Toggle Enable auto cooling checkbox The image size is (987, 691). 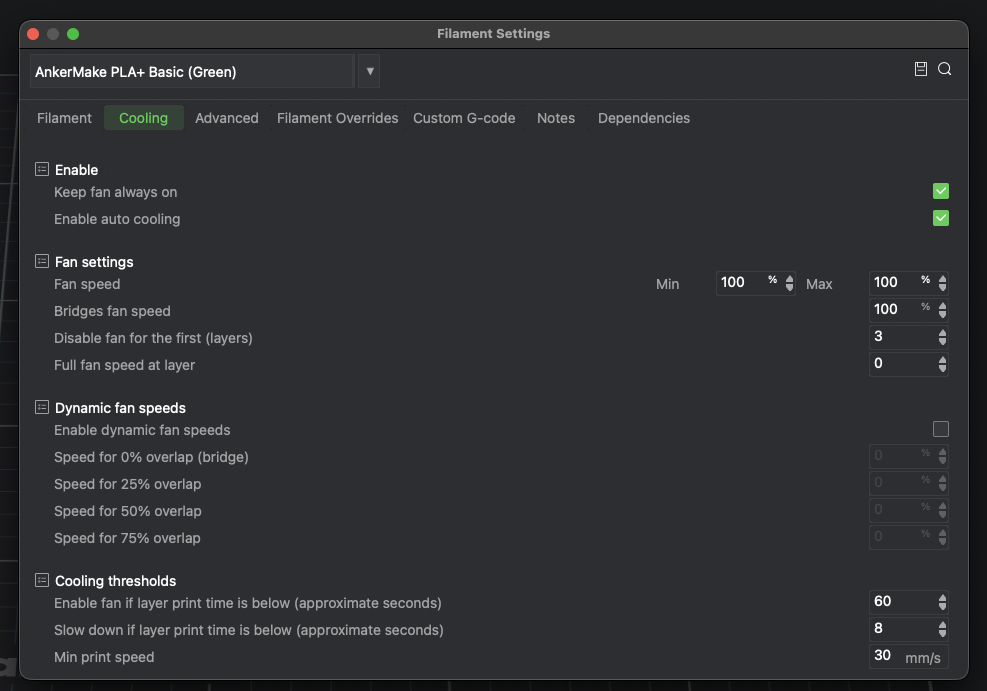(x=940, y=218)
